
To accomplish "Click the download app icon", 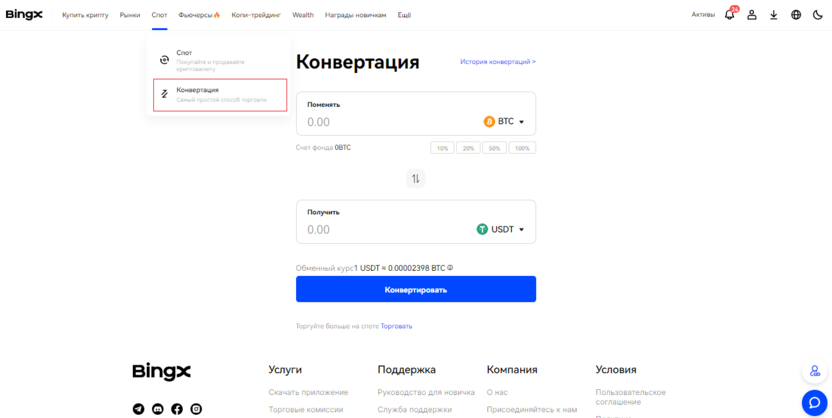I will 773,15.
